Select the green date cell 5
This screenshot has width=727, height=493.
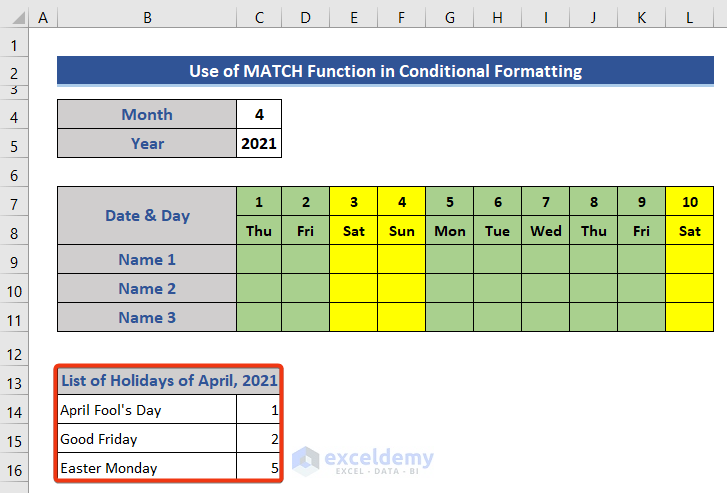point(450,202)
